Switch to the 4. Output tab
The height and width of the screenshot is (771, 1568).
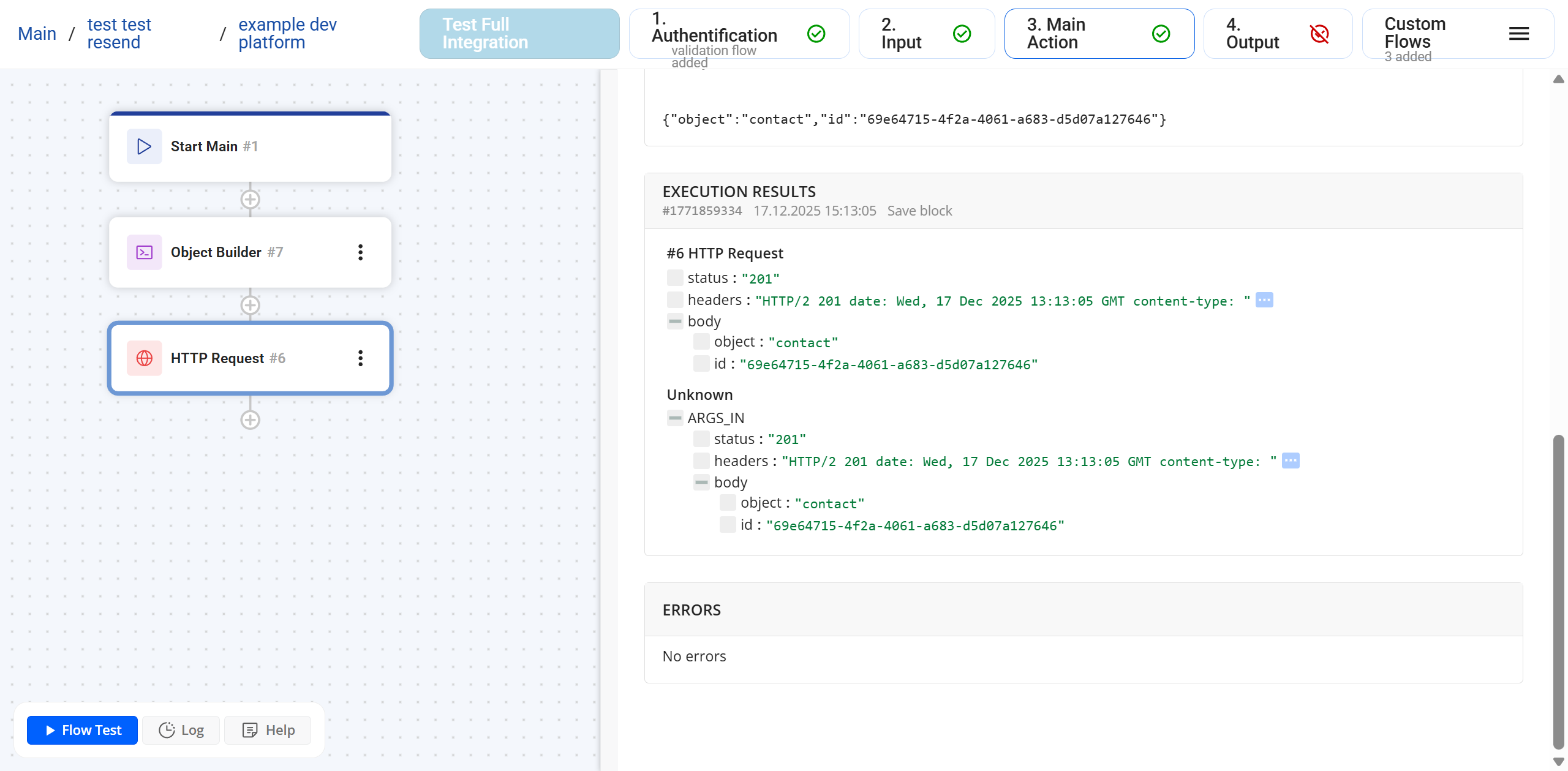tap(1277, 34)
